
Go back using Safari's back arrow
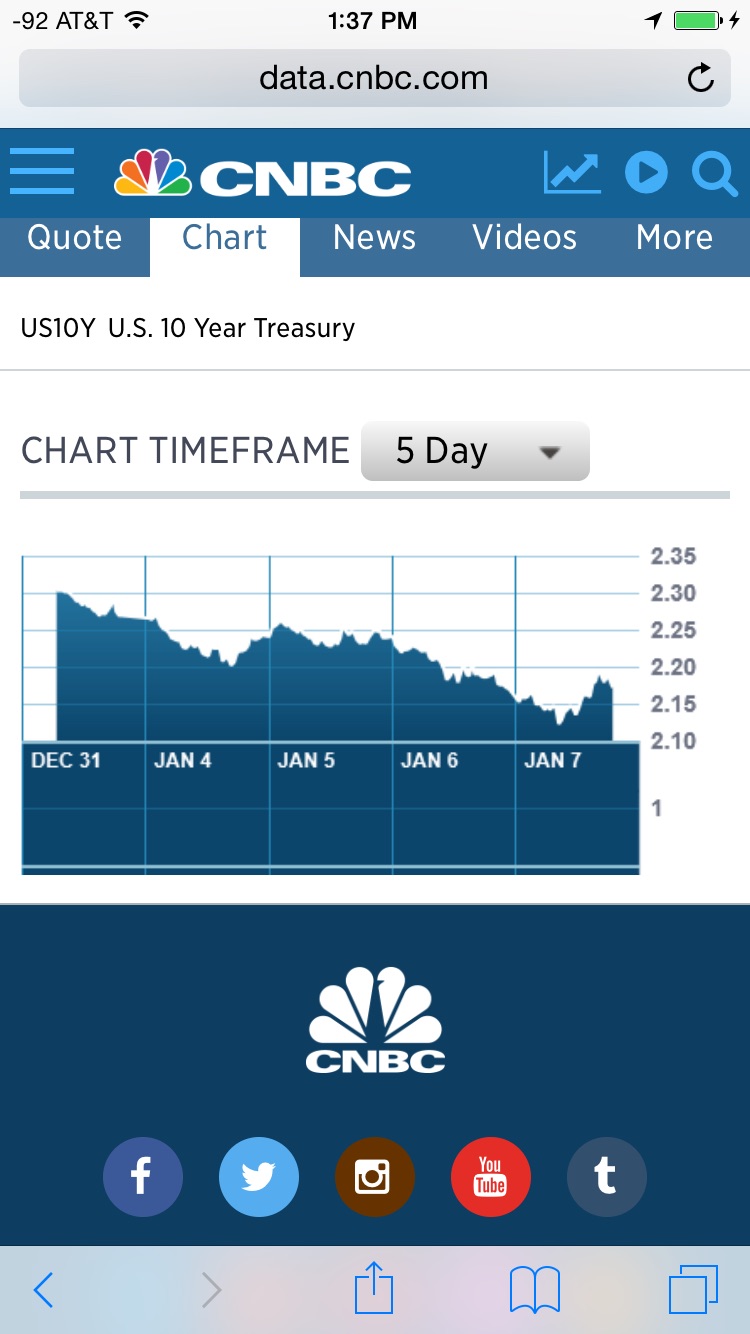43,1290
